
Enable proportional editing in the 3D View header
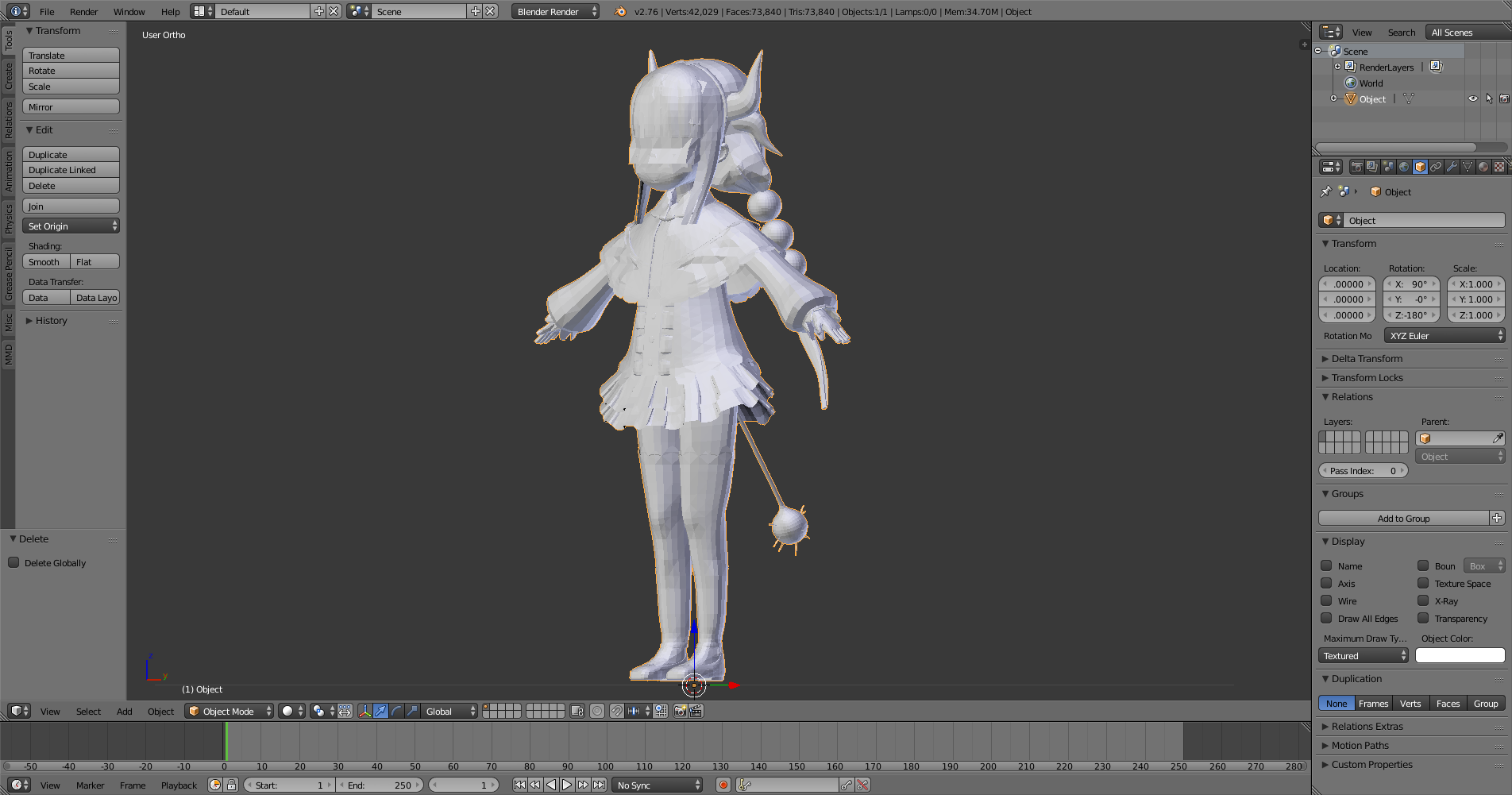pyautogui.click(x=596, y=711)
